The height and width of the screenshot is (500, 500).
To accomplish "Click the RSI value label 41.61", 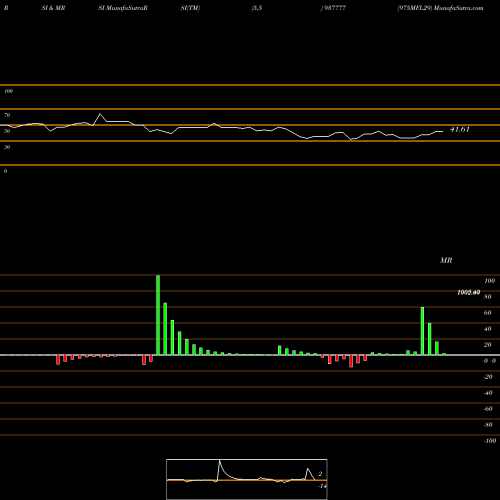I will pyautogui.click(x=460, y=130).
